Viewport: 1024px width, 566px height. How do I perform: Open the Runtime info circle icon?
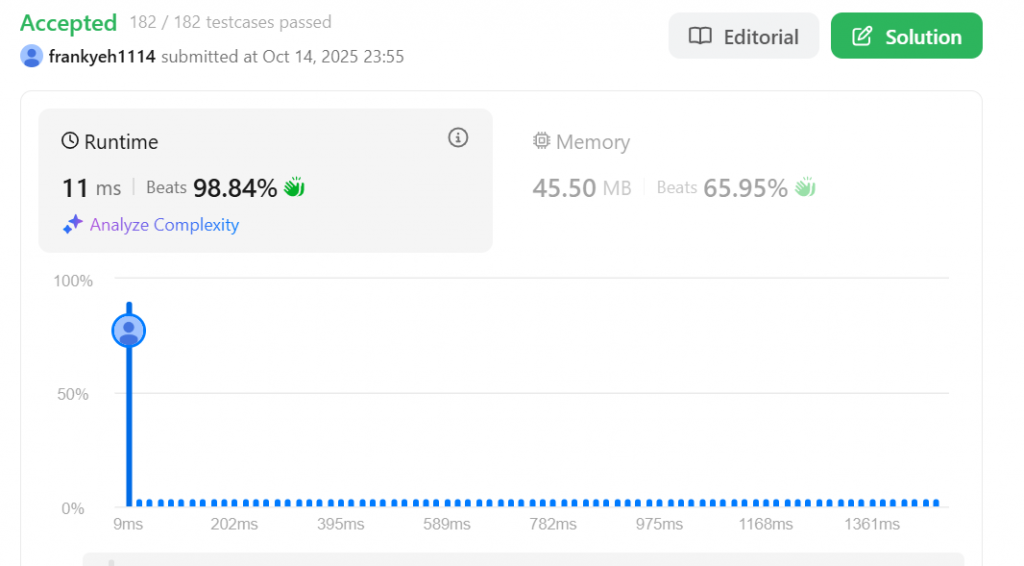[x=458, y=138]
